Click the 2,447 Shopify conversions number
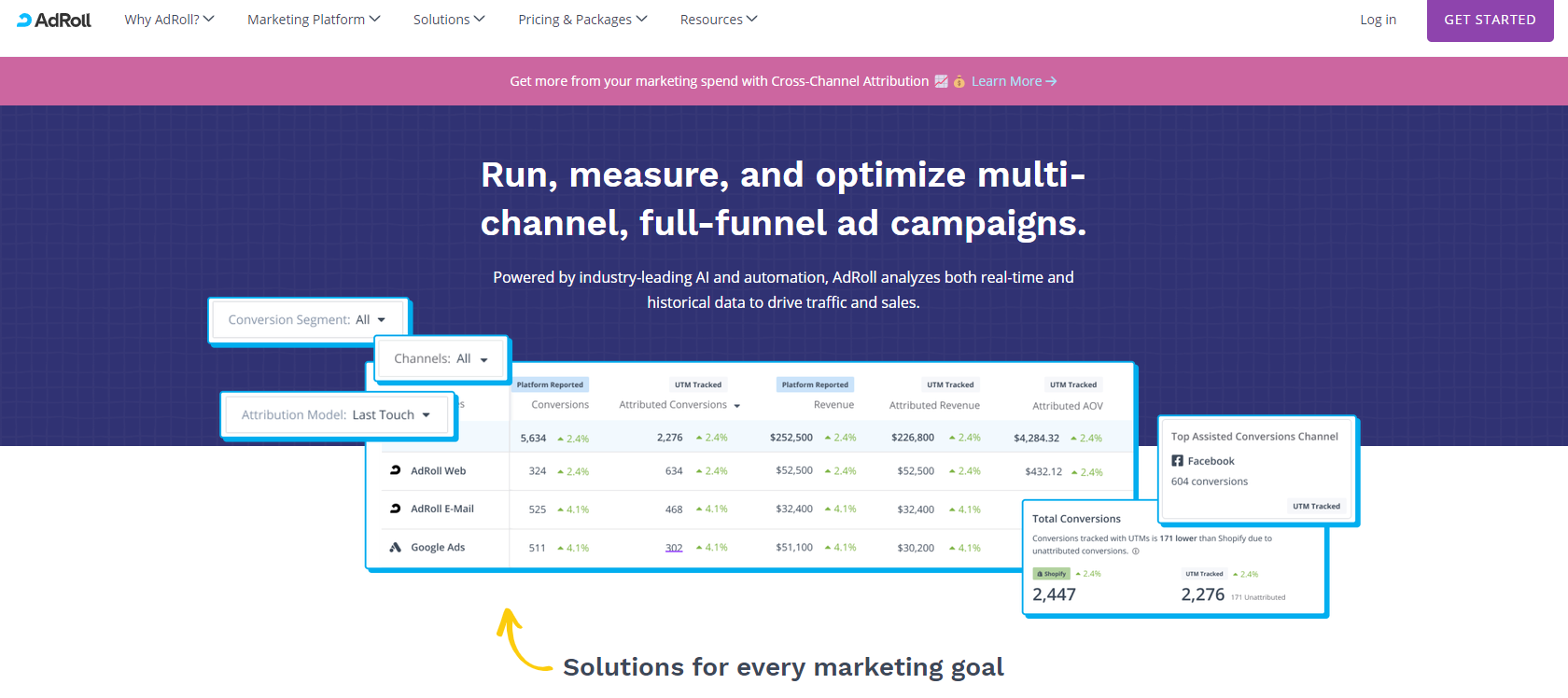The image size is (1568, 698). tap(1054, 594)
